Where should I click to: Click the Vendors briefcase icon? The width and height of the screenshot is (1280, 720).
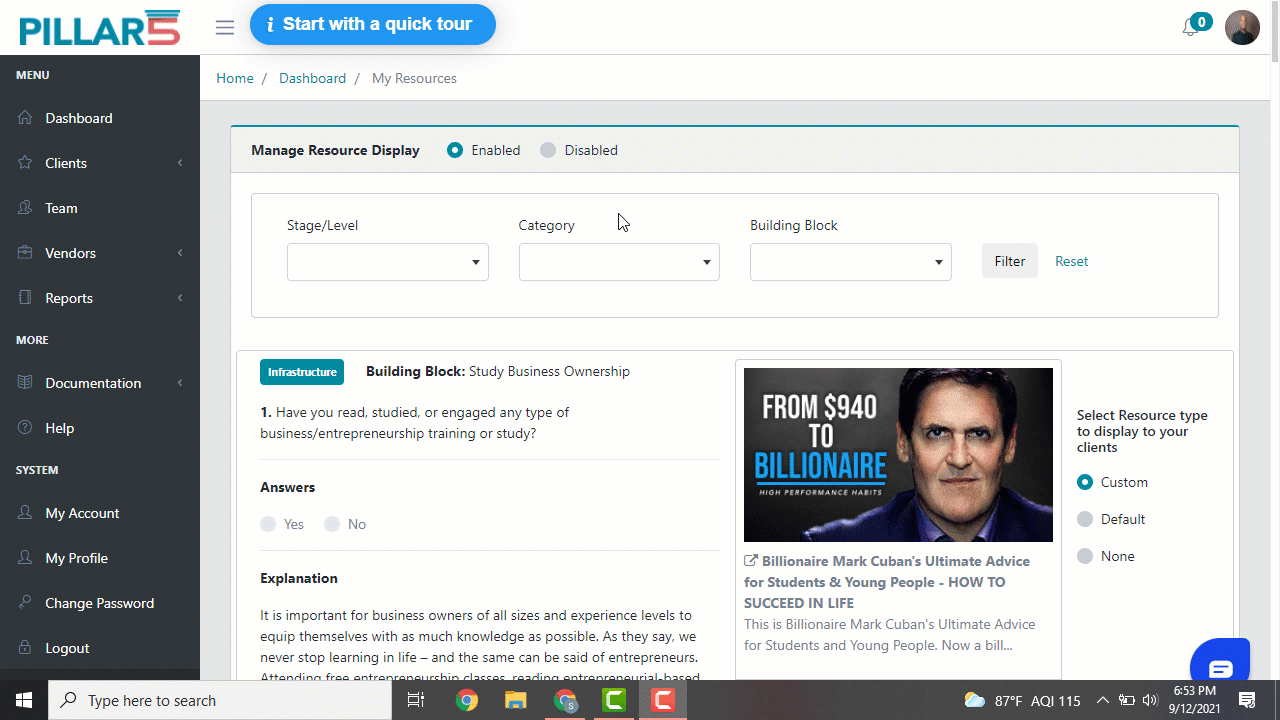coord(25,253)
